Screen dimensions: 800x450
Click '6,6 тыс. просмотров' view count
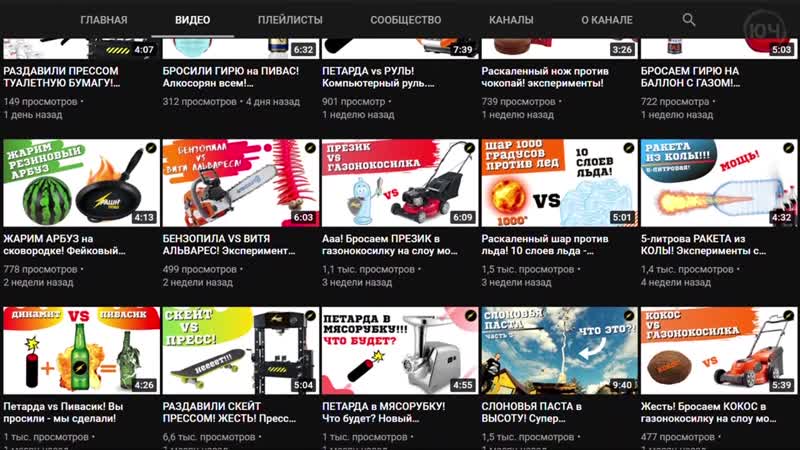pos(209,437)
